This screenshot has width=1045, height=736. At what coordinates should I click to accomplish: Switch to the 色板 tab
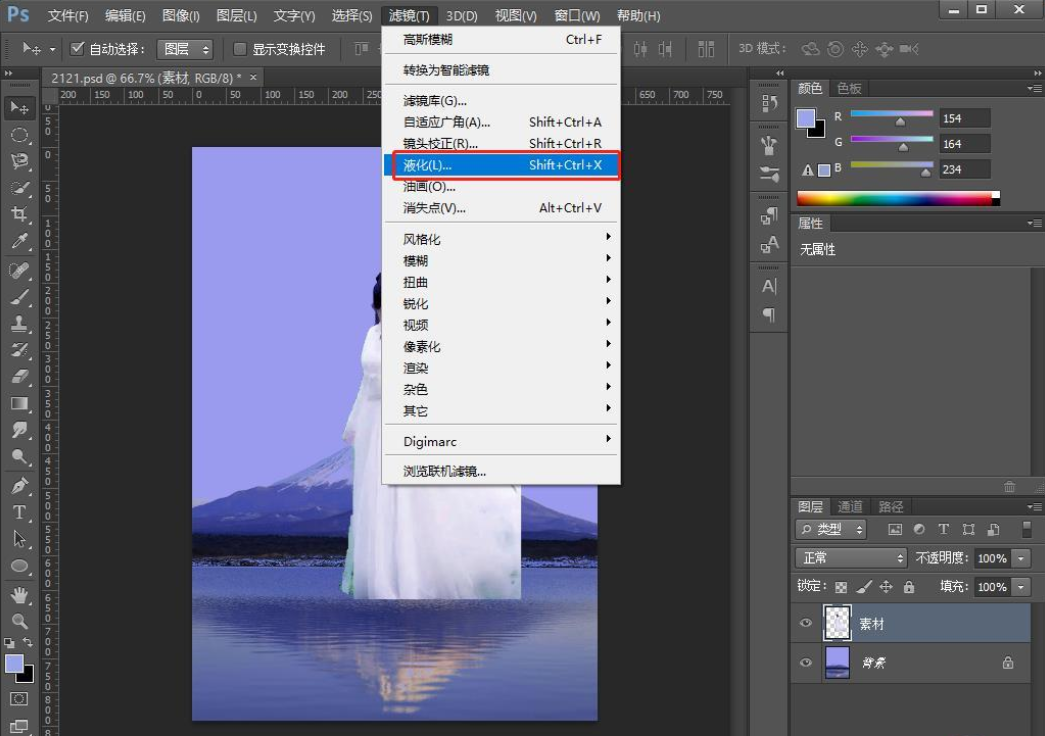(850, 88)
